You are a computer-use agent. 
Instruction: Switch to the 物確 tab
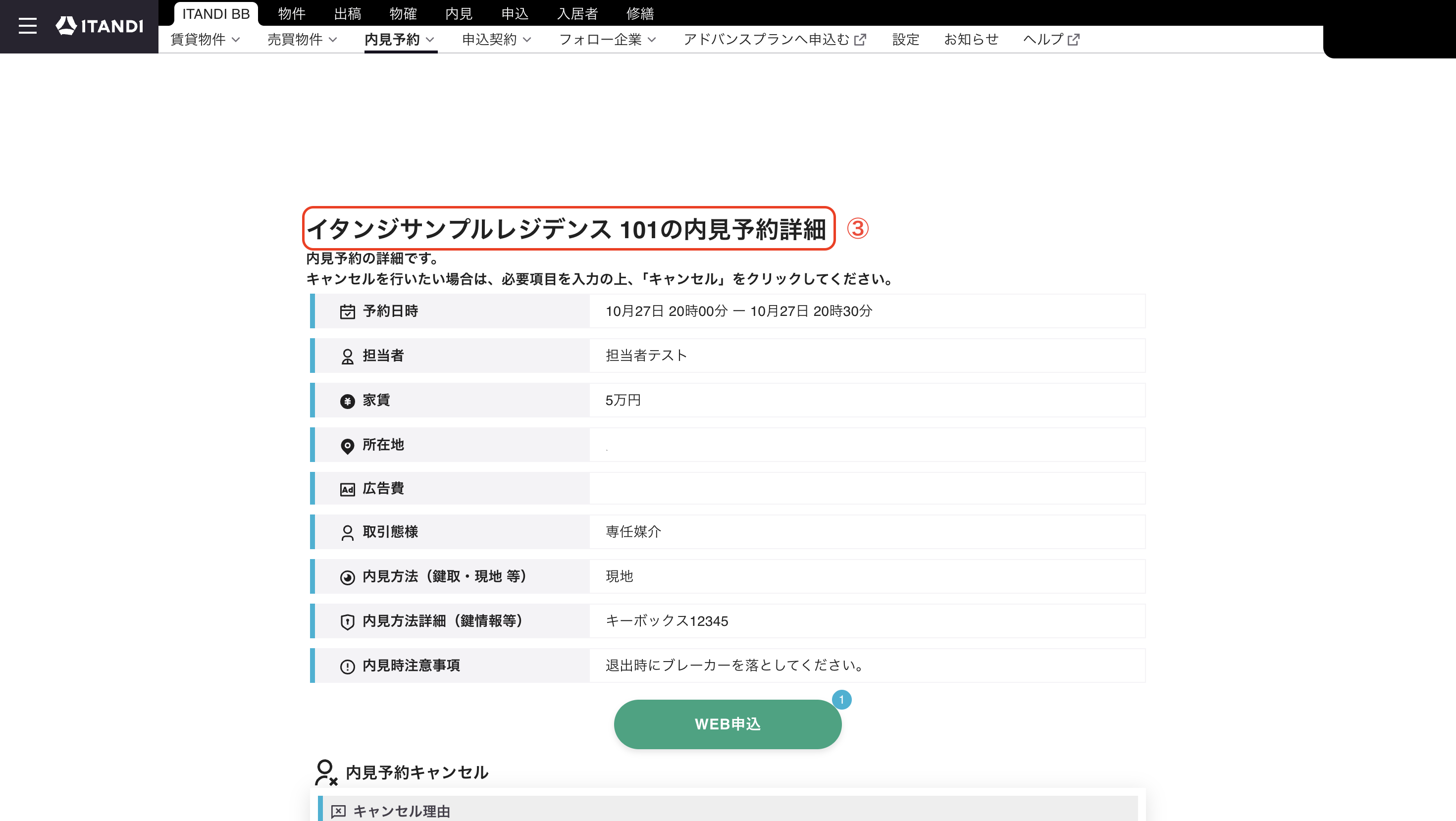[403, 13]
